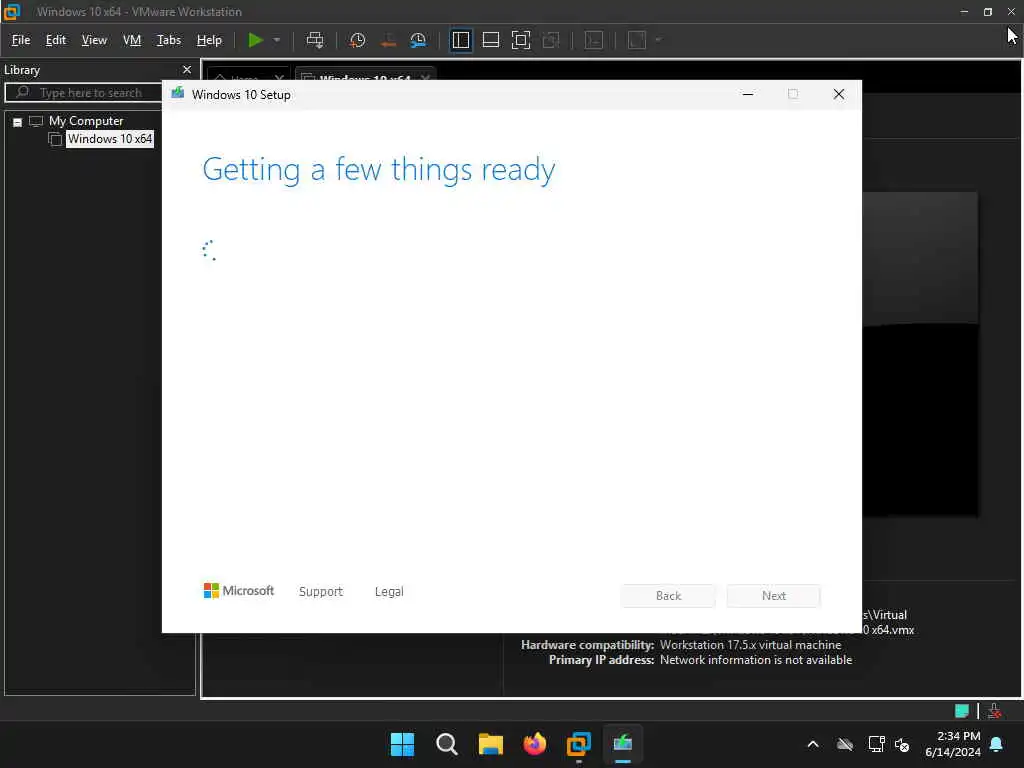This screenshot has height=768, width=1024.
Task: Click the VMware Workstation taskbar icon
Action: click(x=579, y=744)
